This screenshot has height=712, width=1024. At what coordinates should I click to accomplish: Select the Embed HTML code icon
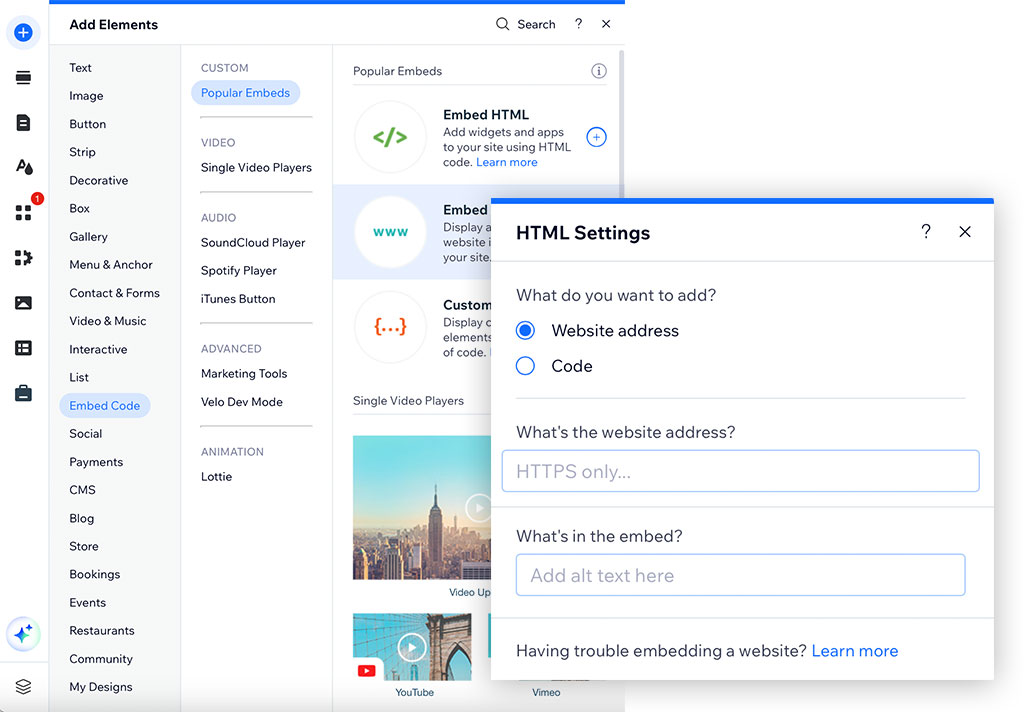coord(390,136)
